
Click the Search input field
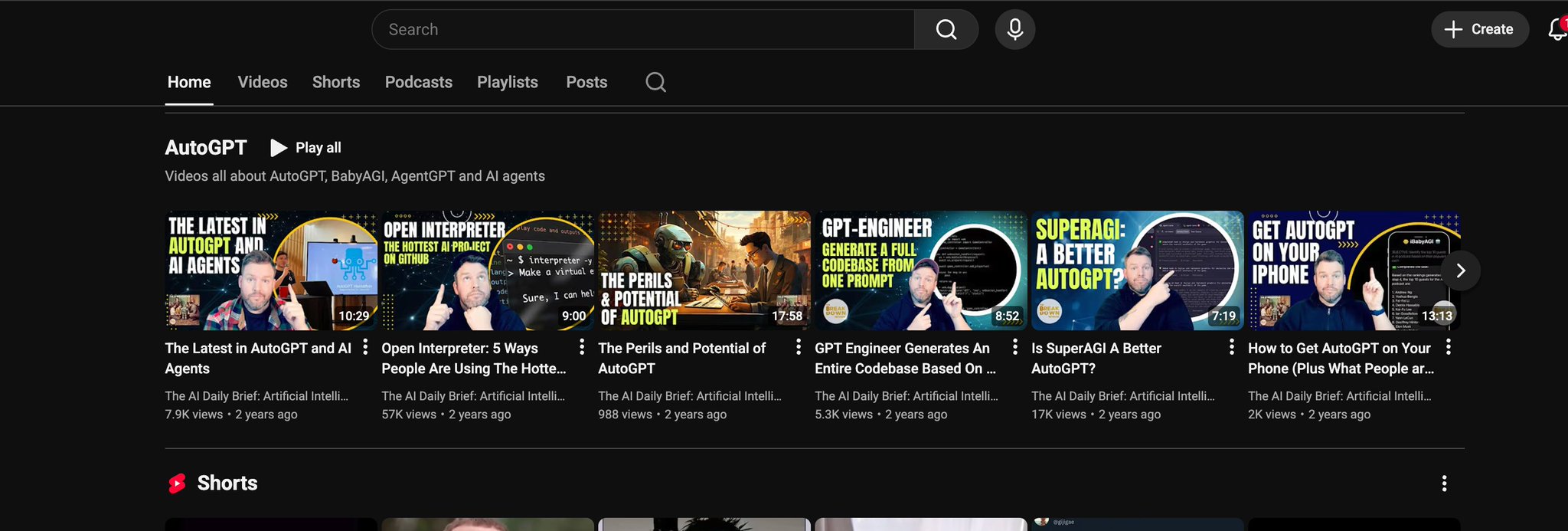tap(643, 29)
